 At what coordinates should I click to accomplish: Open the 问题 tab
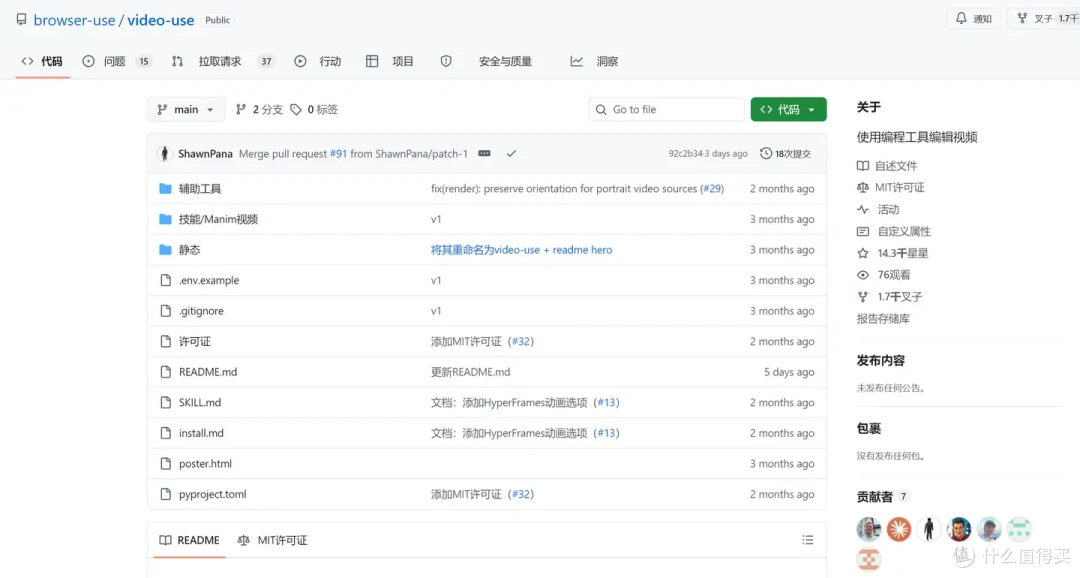116,61
